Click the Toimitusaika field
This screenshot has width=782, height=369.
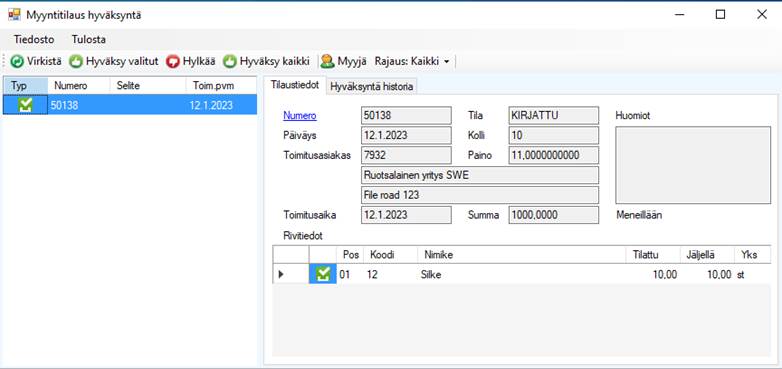pos(406,215)
